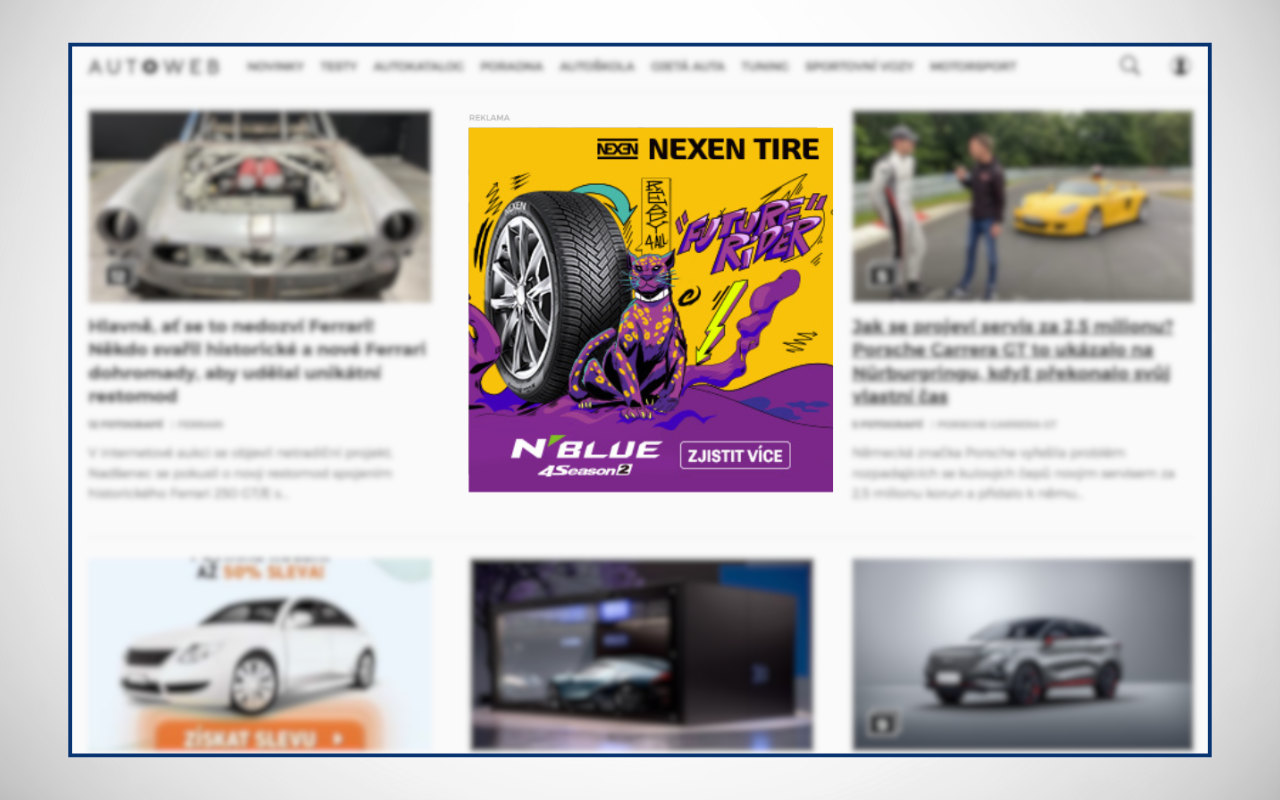
Task: Click the N'BLUE 4Season 2 logo
Action: pyautogui.click(x=586, y=456)
